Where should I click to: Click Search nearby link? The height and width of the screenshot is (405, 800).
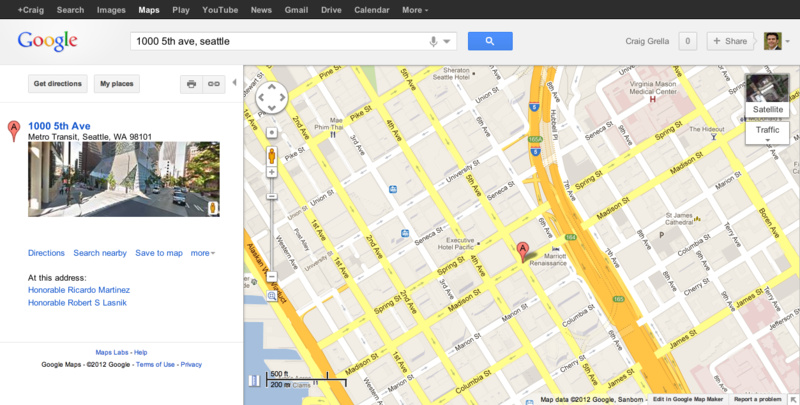point(100,253)
